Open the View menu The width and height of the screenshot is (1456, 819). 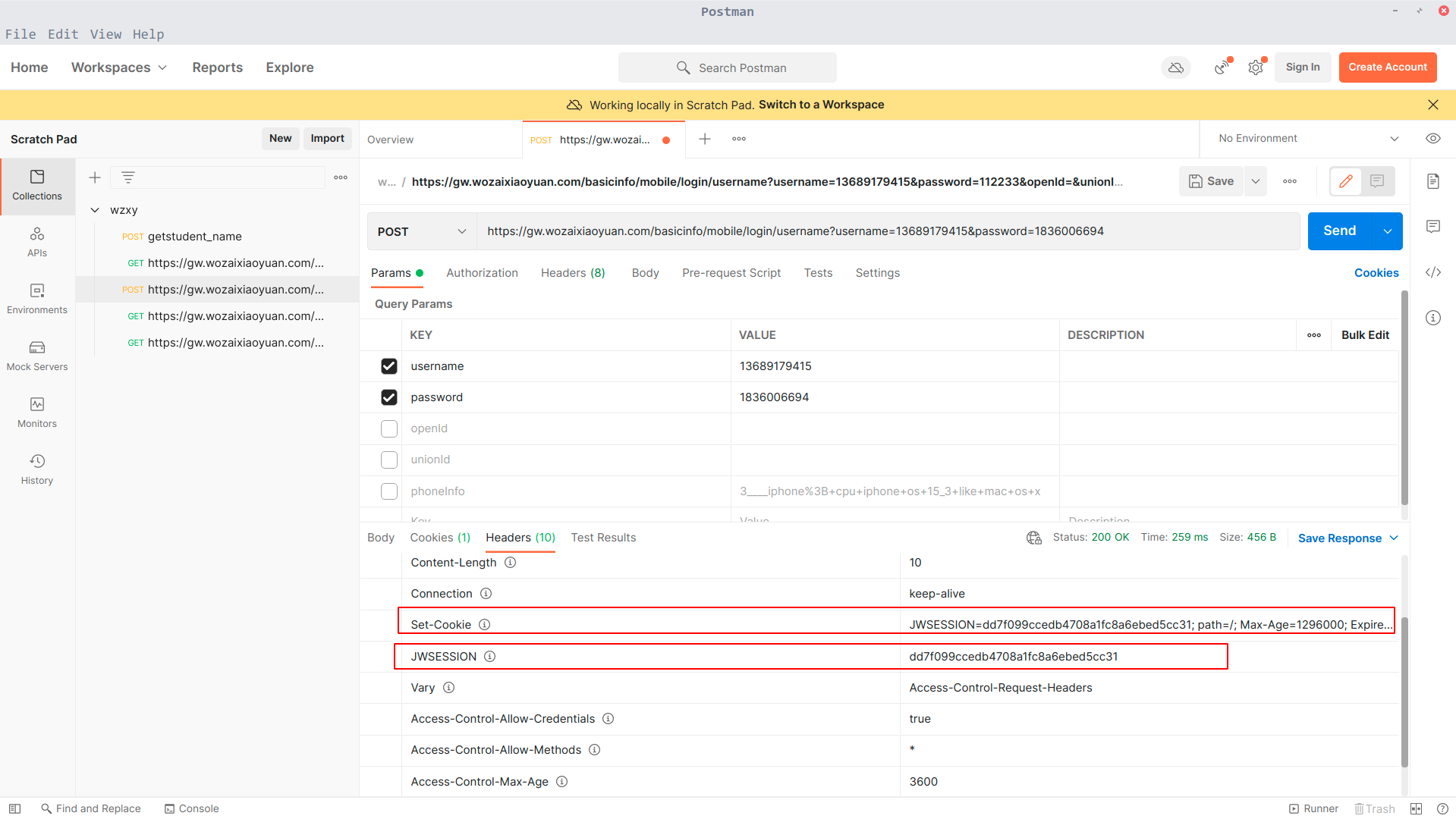click(105, 34)
